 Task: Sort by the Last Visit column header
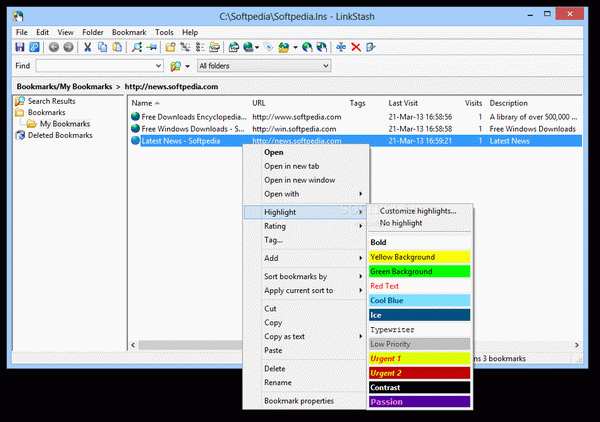tap(403, 103)
